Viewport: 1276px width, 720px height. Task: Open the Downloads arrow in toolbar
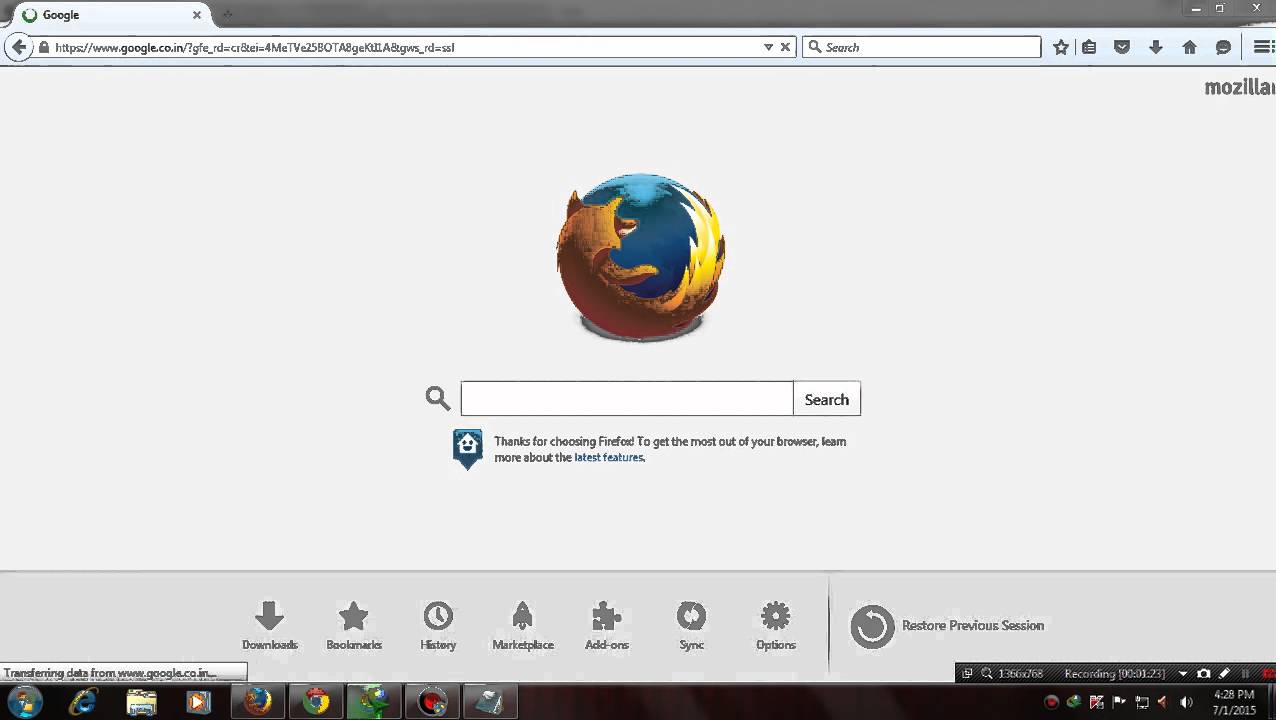point(1155,47)
